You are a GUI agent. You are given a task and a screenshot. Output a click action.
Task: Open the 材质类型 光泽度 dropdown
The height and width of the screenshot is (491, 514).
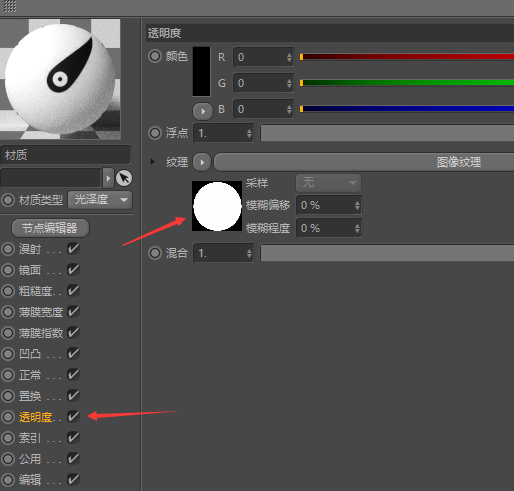pyautogui.click(x=100, y=200)
